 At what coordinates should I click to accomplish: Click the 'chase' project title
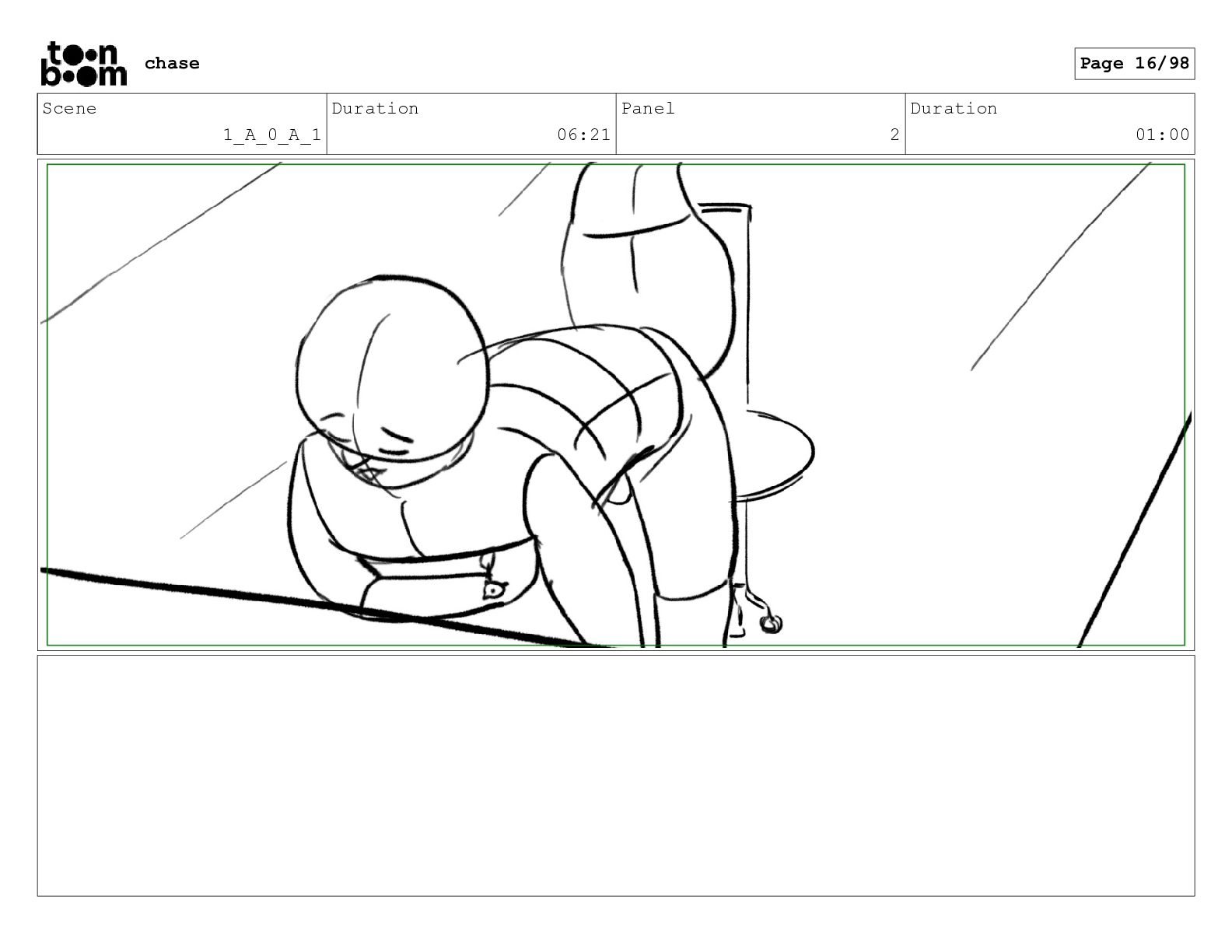point(172,64)
